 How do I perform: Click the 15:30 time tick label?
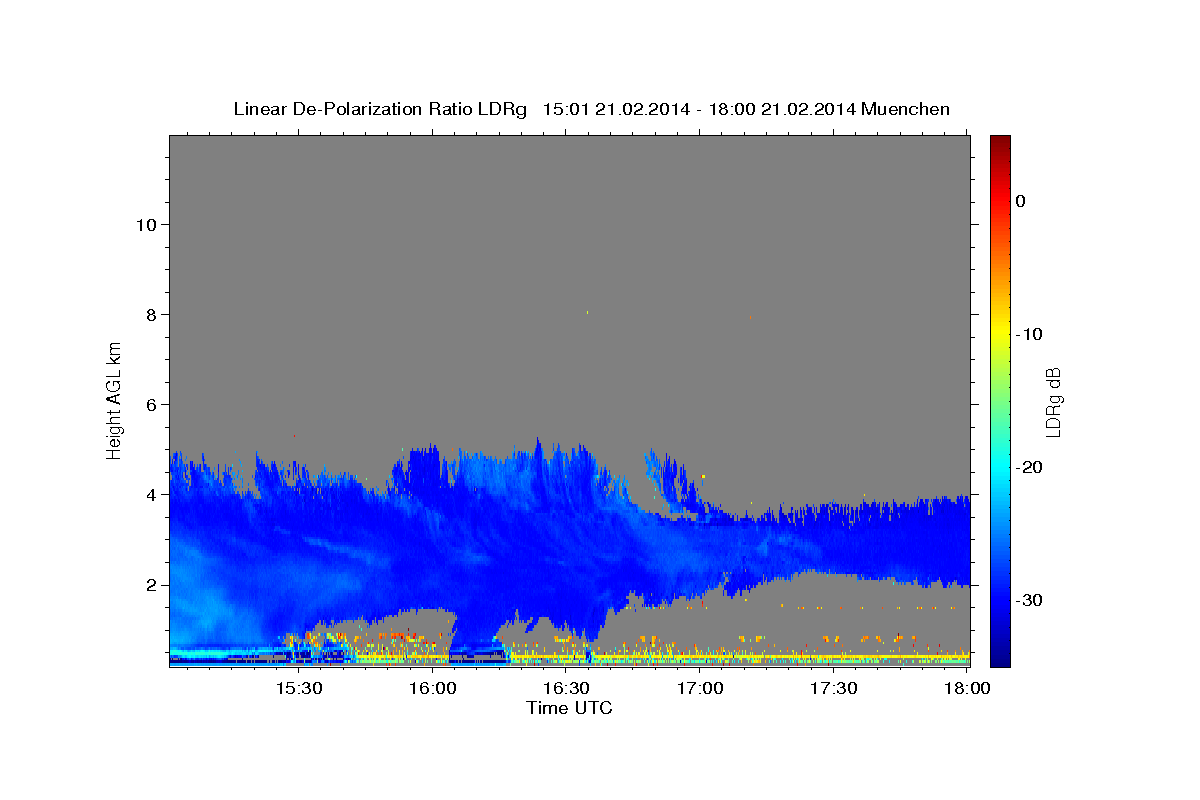[300, 688]
